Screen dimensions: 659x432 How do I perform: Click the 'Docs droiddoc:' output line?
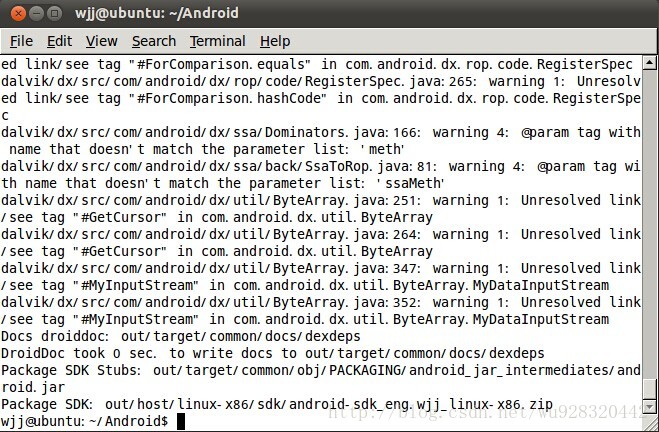[180, 336]
